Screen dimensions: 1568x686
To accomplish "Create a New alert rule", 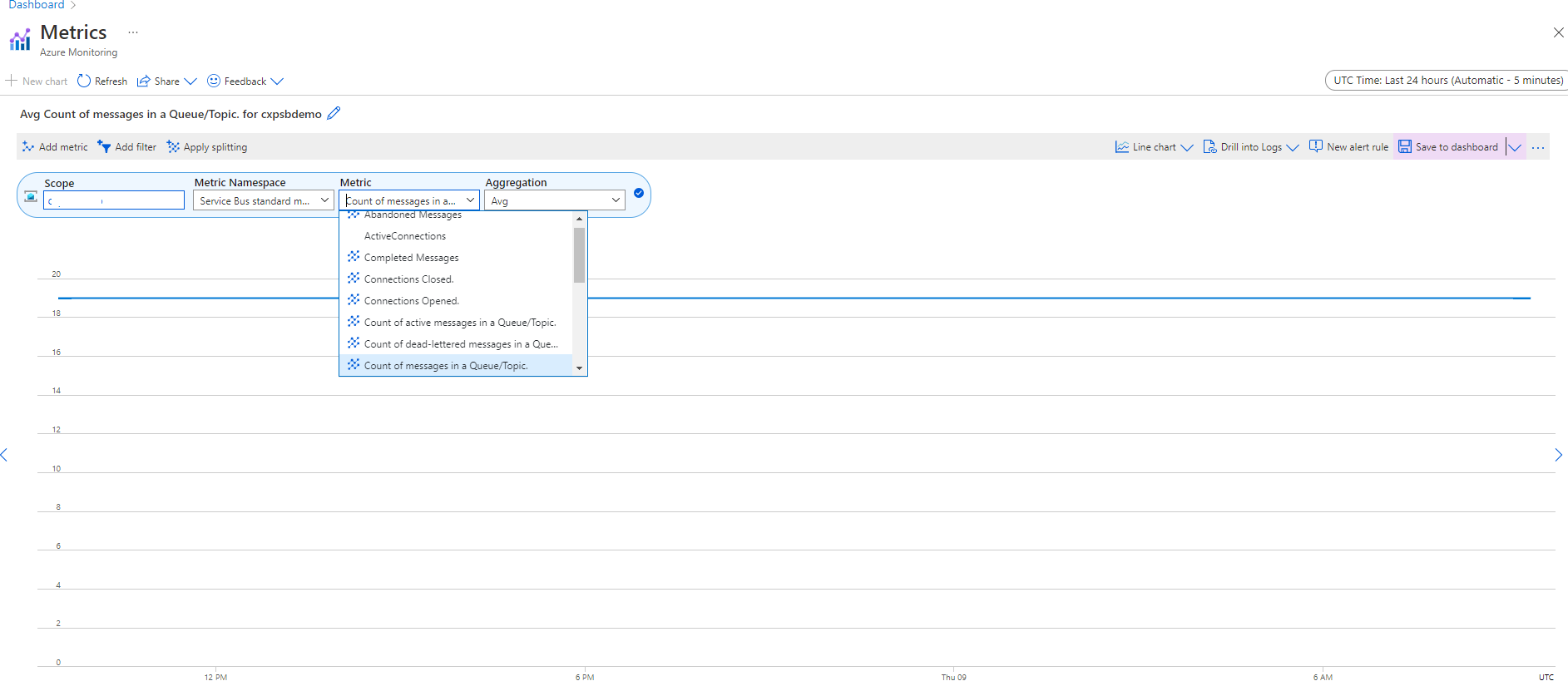I will tap(1348, 147).
